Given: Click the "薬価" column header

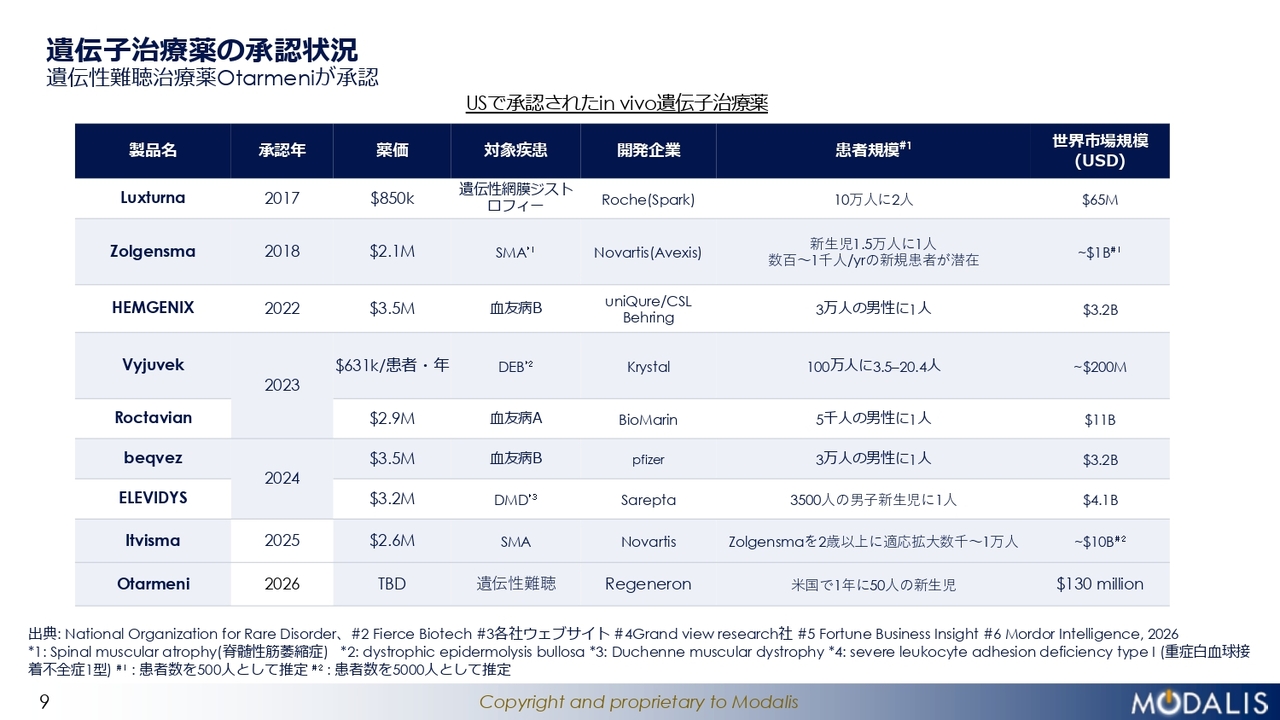Looking at the screenshot, I should coord(392,150).
